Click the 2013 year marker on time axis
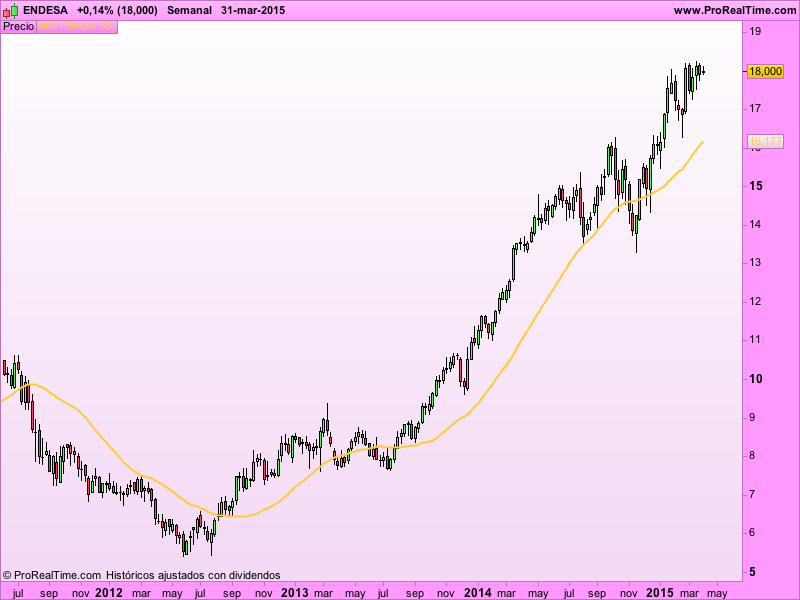800x600 pixels. click(295, 593)
